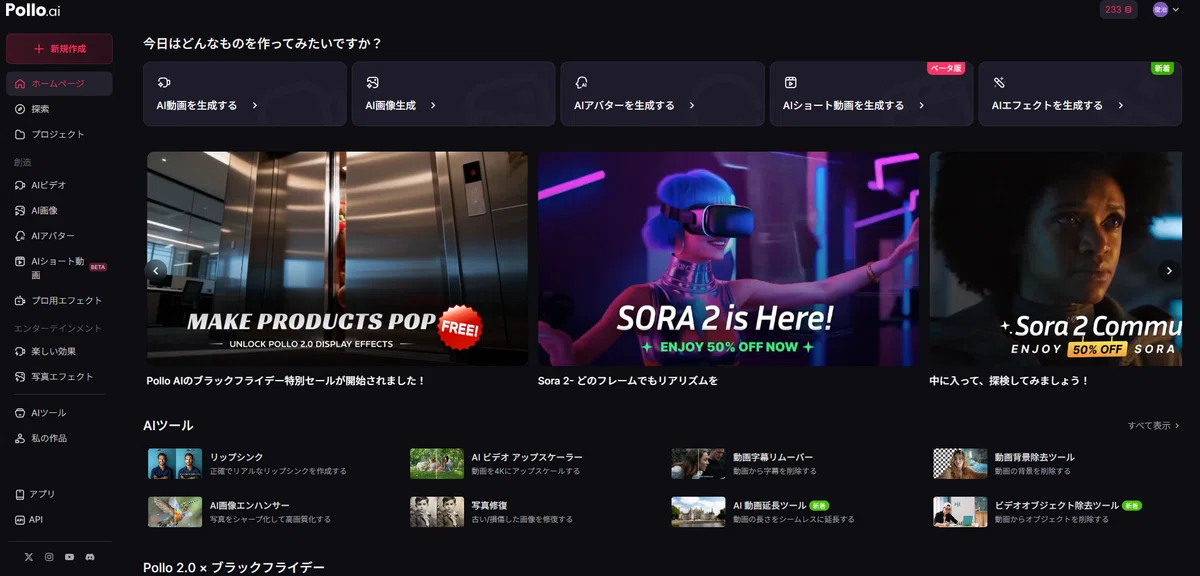Click the Ai画像生成 card
This screenshot has height=576, width=1200.
[x=454, y=94]
